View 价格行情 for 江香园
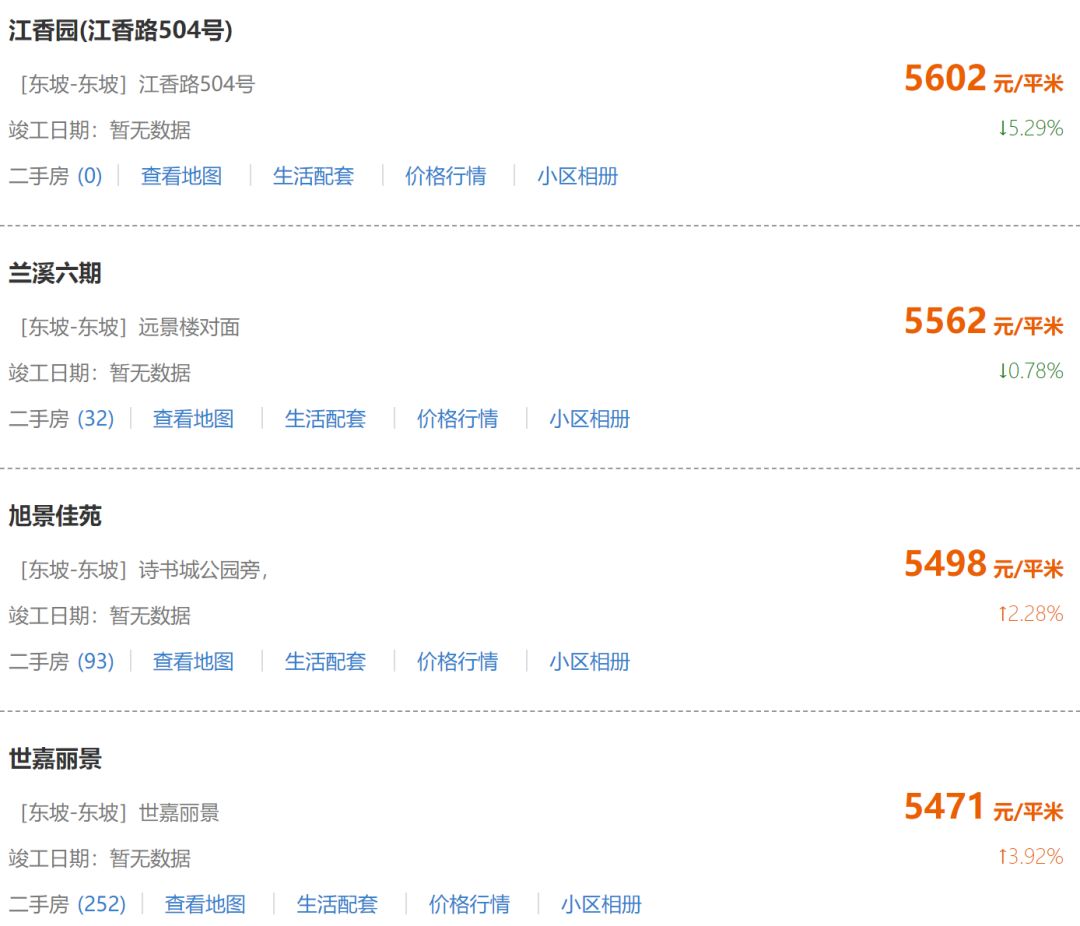Viewport: 1080px width, 926px height. pos(446,176)
